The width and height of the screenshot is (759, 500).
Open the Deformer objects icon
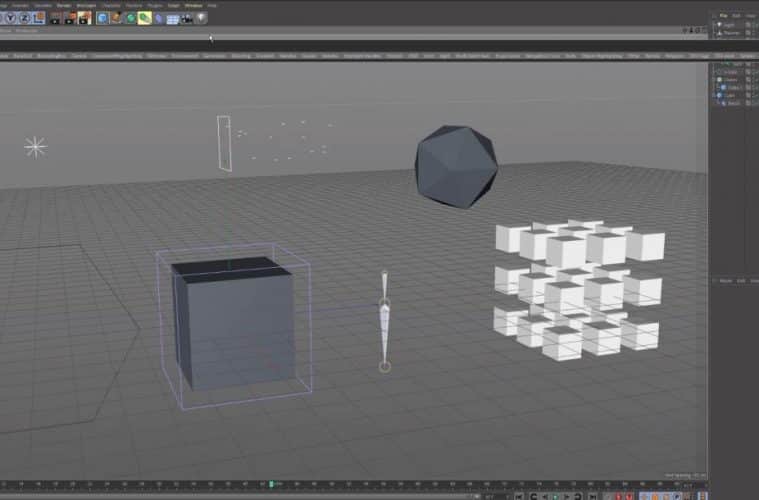coord(159,18)
